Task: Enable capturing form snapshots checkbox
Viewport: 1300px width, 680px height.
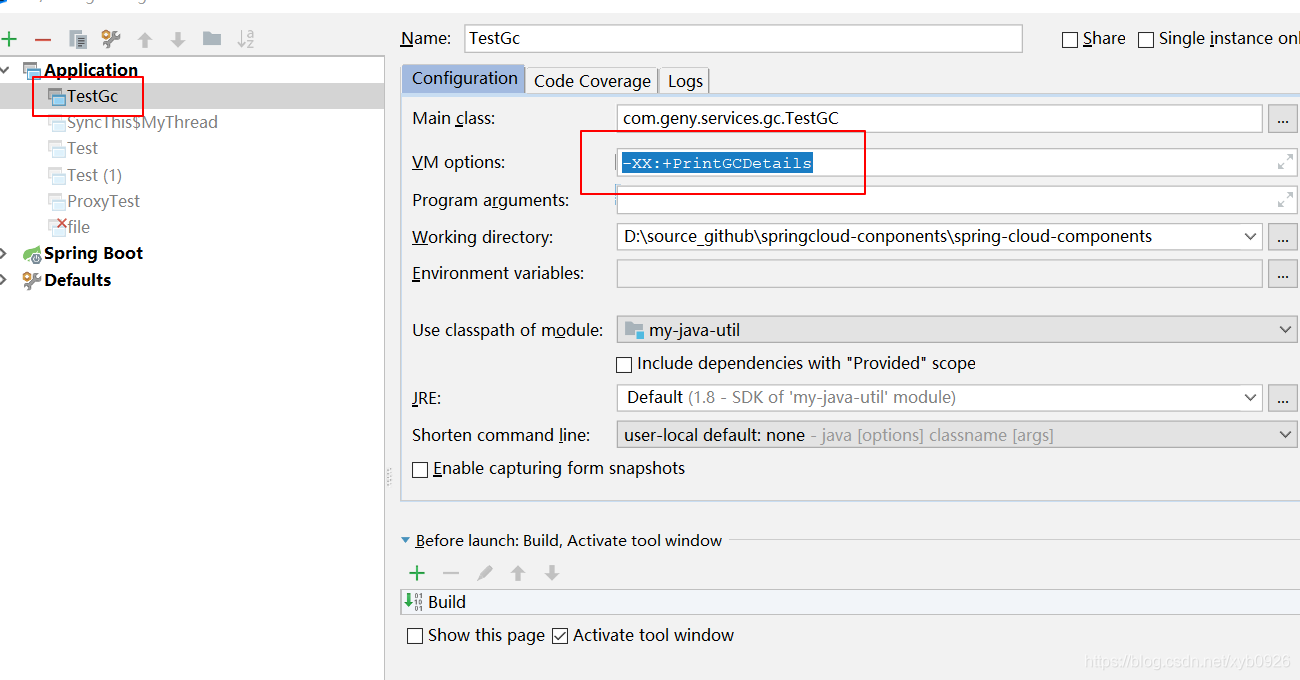Action: 421,469
